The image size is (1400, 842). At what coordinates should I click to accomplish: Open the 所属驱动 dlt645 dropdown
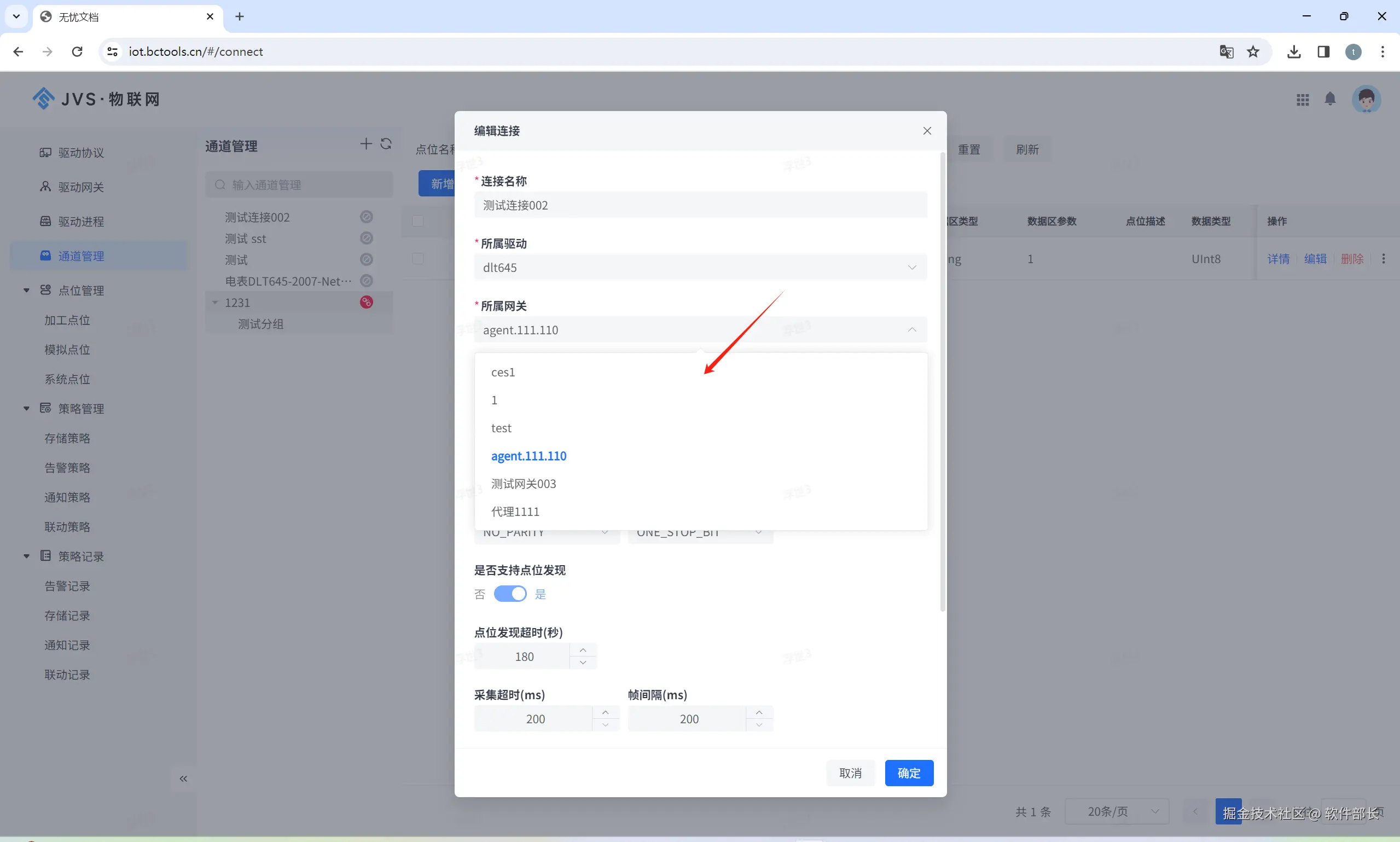(x=700, y=267)
